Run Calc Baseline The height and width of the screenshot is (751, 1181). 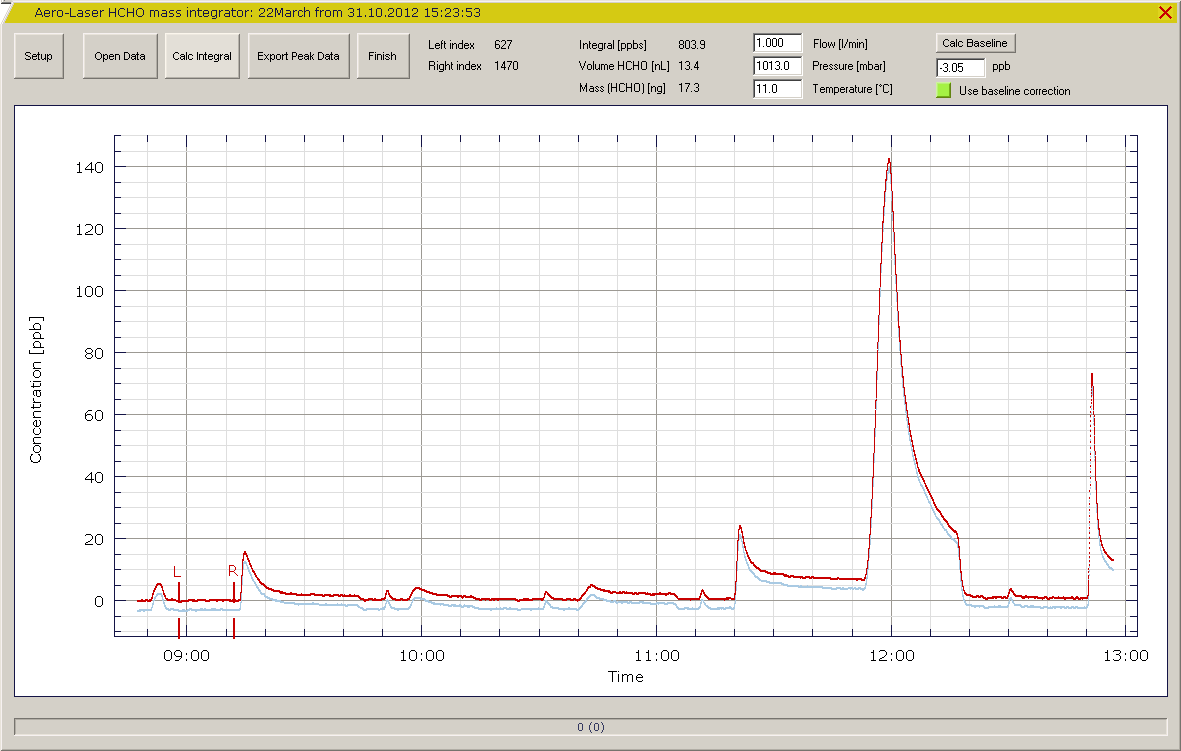pyautogui.click(x=975, y=43)
